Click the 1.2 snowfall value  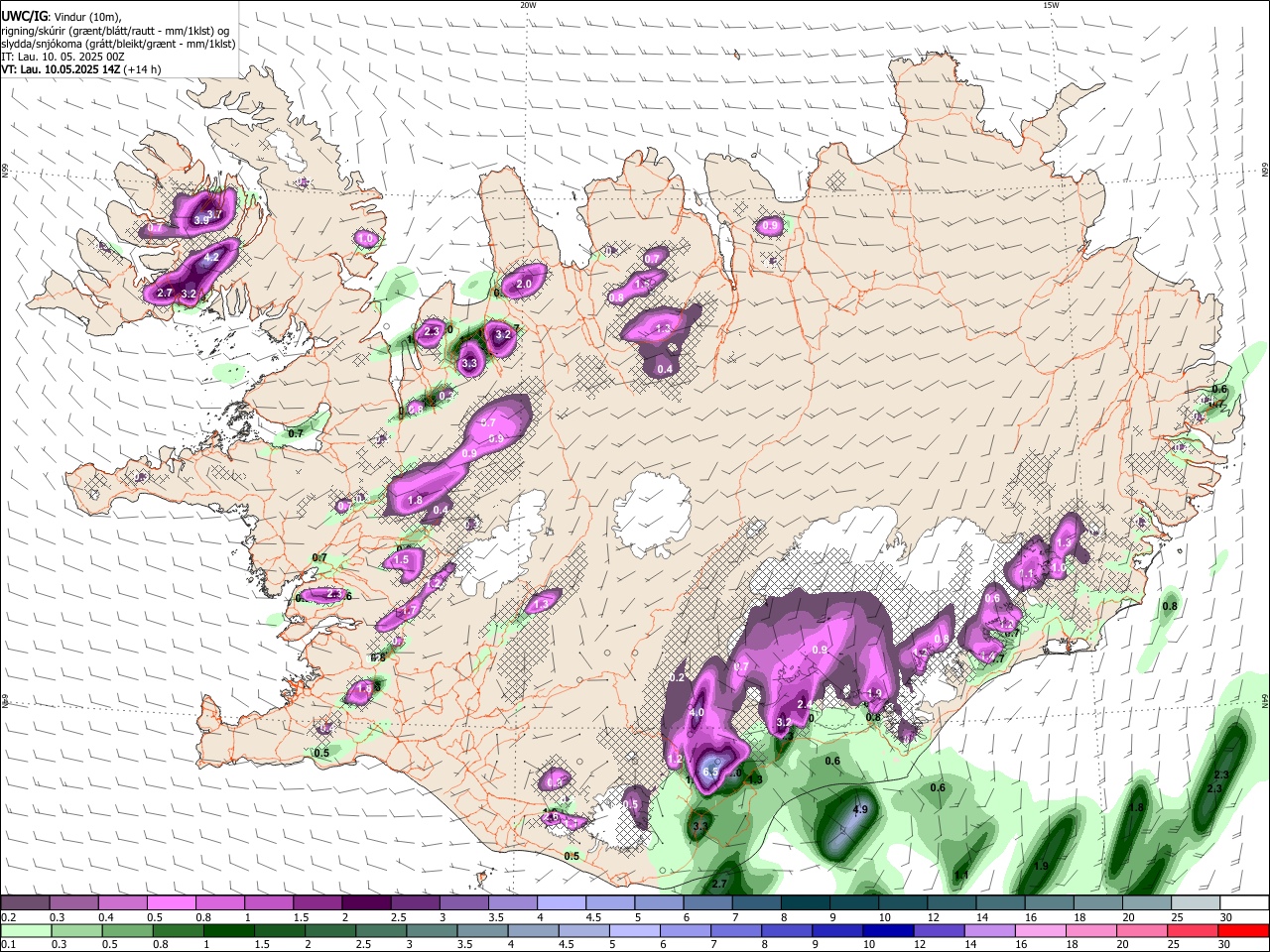676,759
